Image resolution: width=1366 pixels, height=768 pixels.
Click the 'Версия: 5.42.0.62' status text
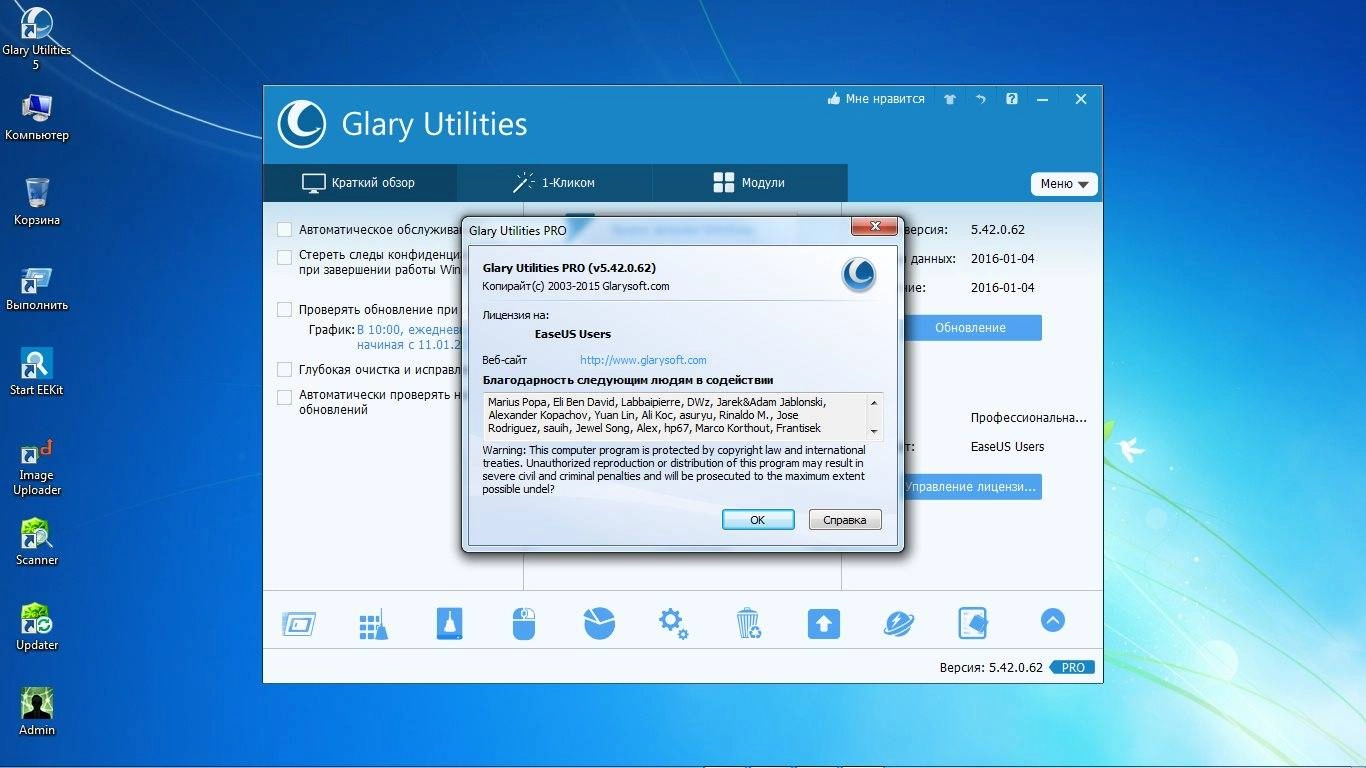coord(991,667)
